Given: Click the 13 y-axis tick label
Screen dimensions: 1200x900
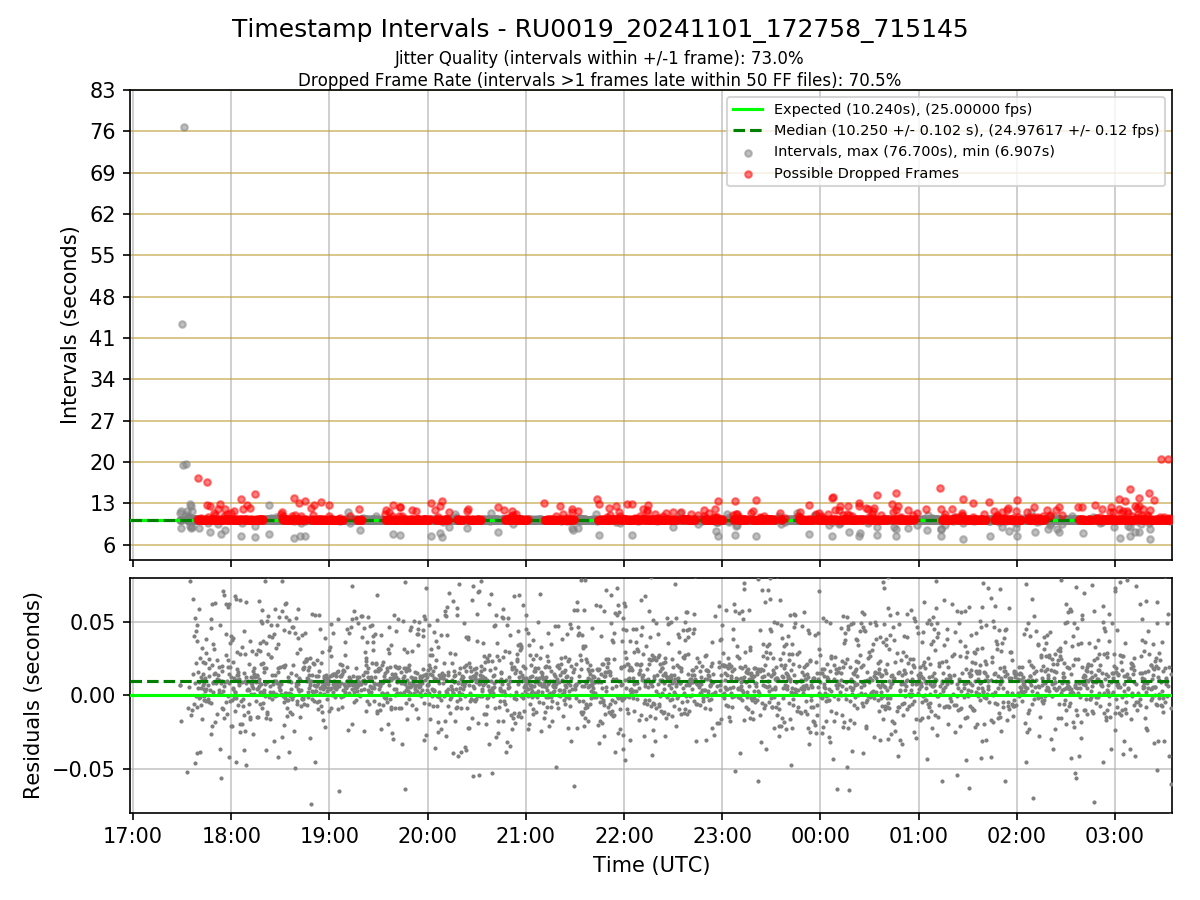Looking at the screenshot, I should coord(105,503).
